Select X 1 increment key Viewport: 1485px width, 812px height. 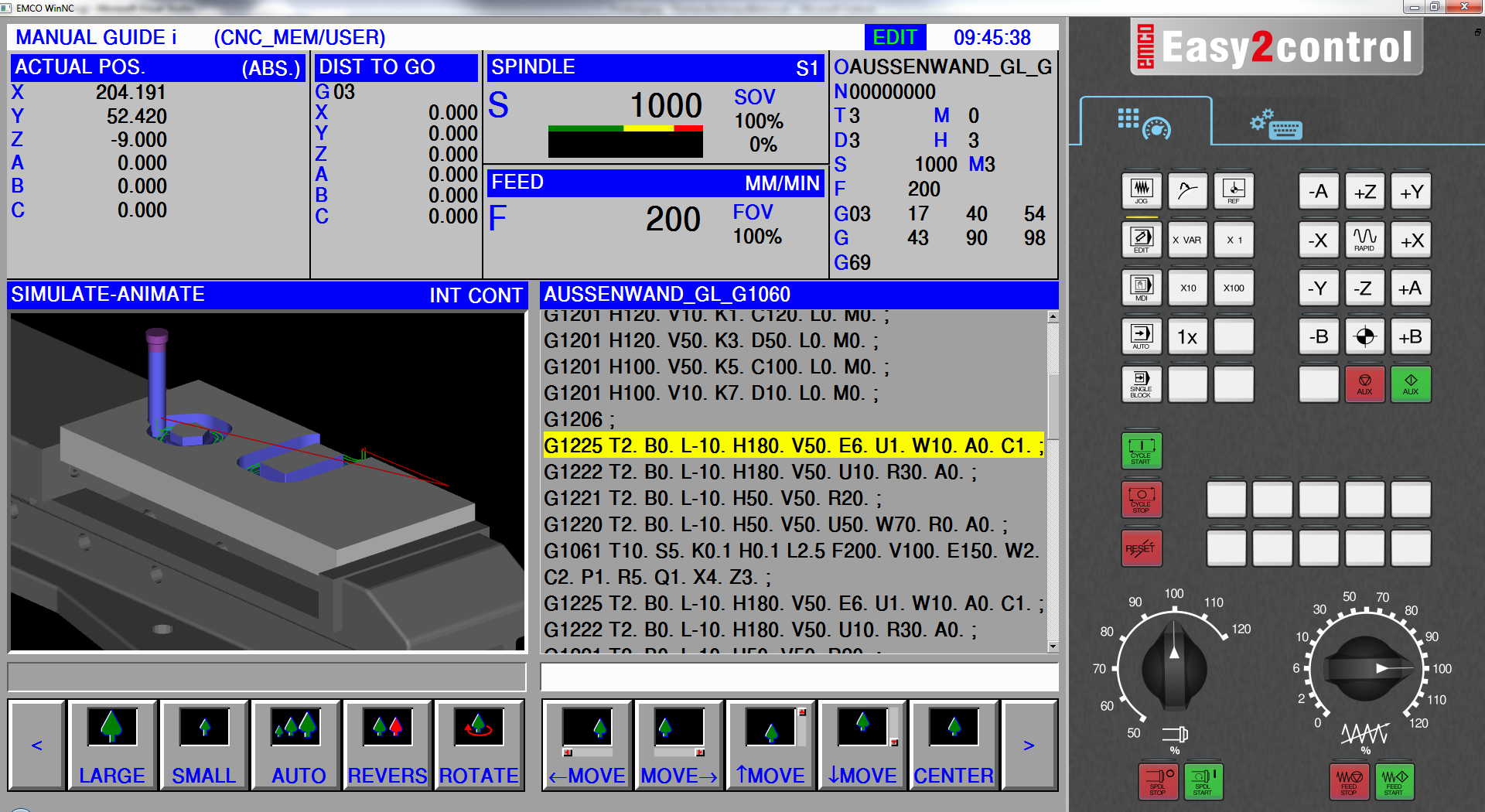pos(1234,240)
